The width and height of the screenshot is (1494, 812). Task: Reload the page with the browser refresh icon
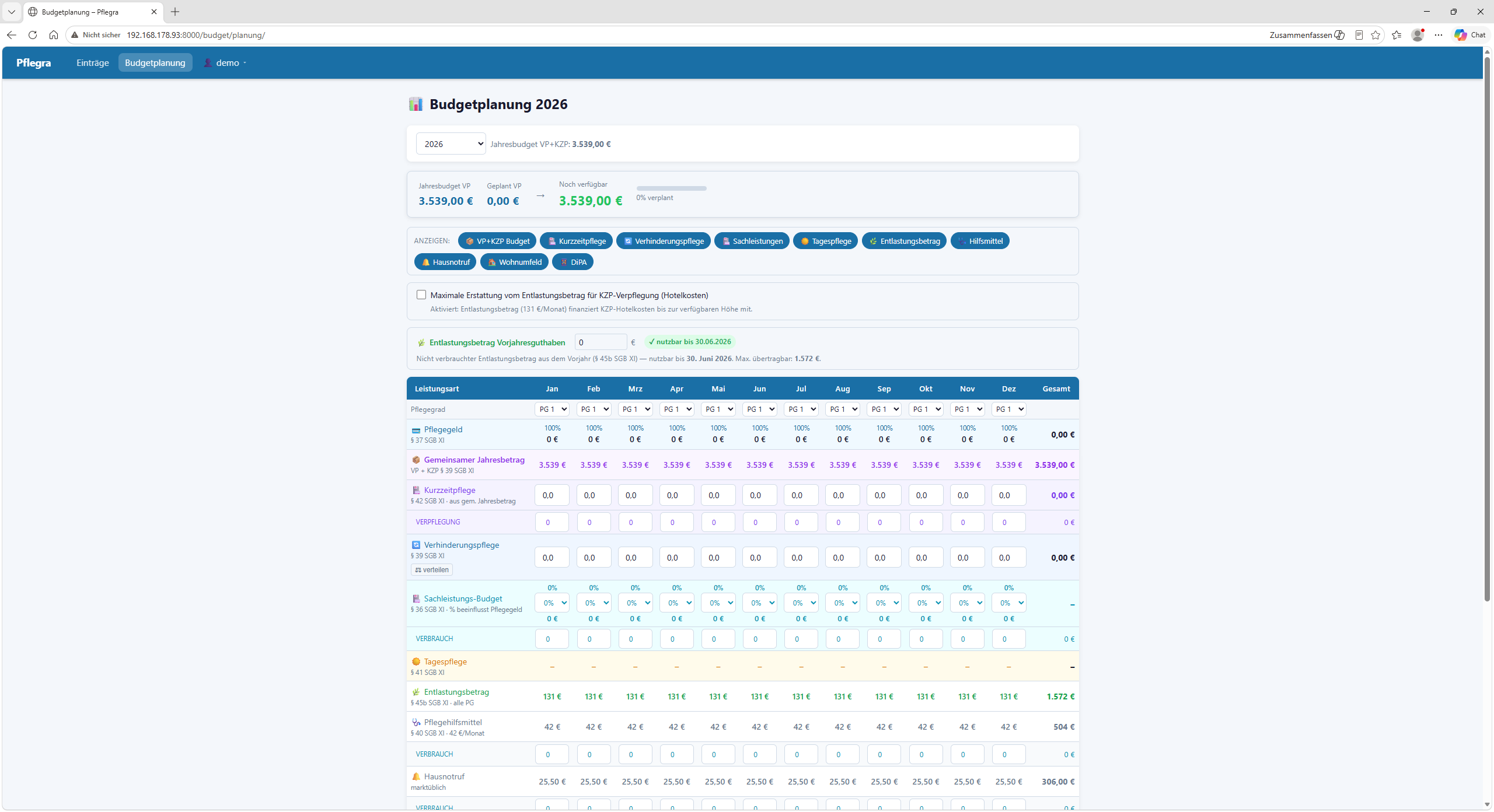point(33,35)
